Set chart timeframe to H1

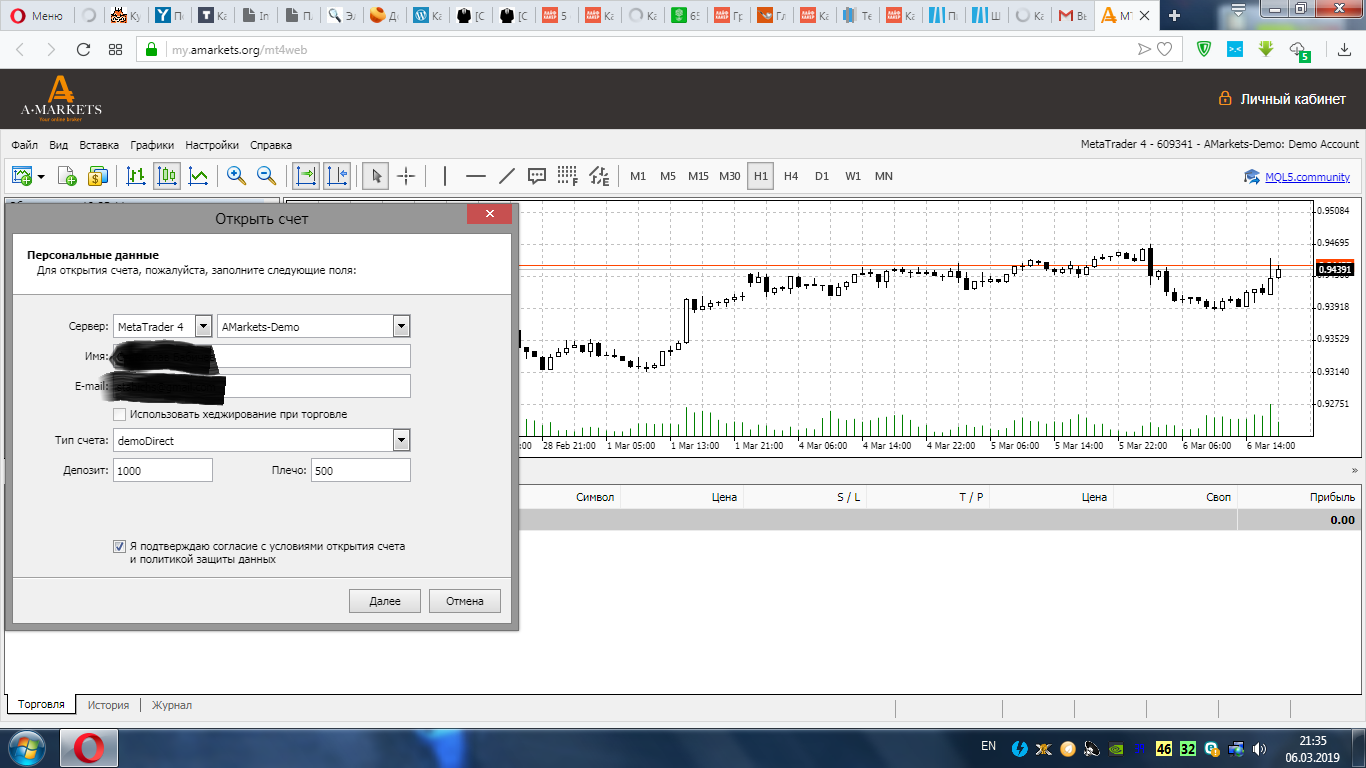(761, 176)
